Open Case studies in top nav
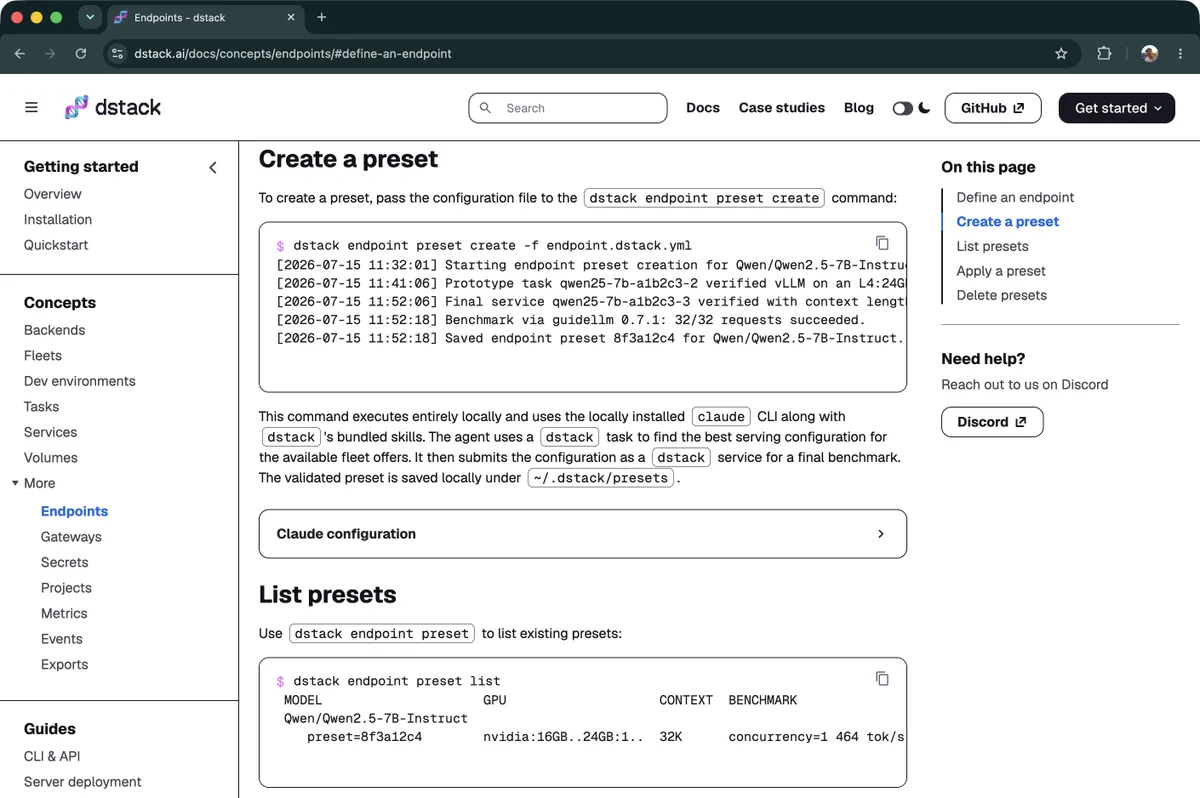Viewport: 1200px width, 798px height. [x=782, y=108]
